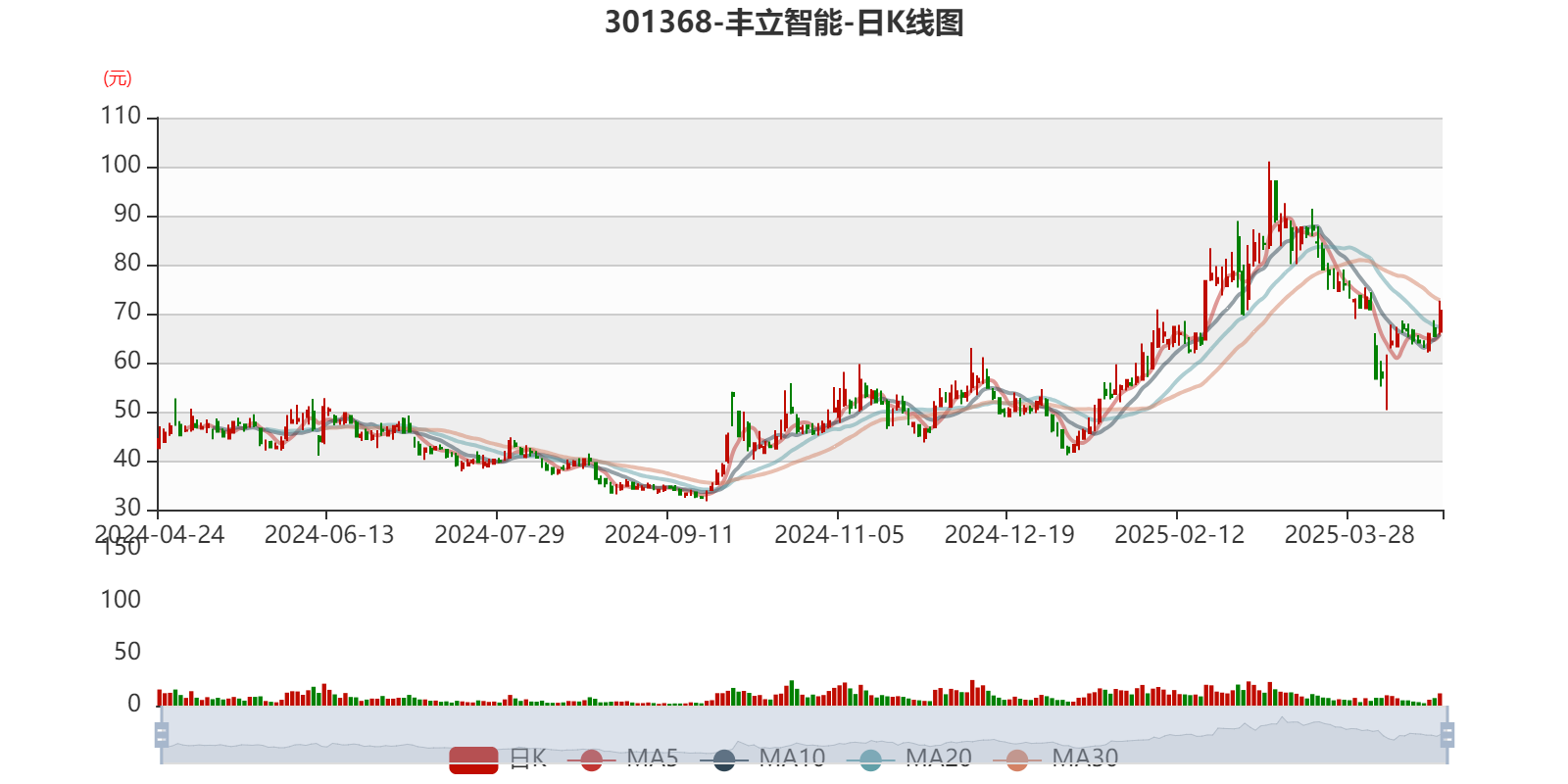
Task: Click the 2024-09-11 date axis label
Action: click(x=669, y=535)
